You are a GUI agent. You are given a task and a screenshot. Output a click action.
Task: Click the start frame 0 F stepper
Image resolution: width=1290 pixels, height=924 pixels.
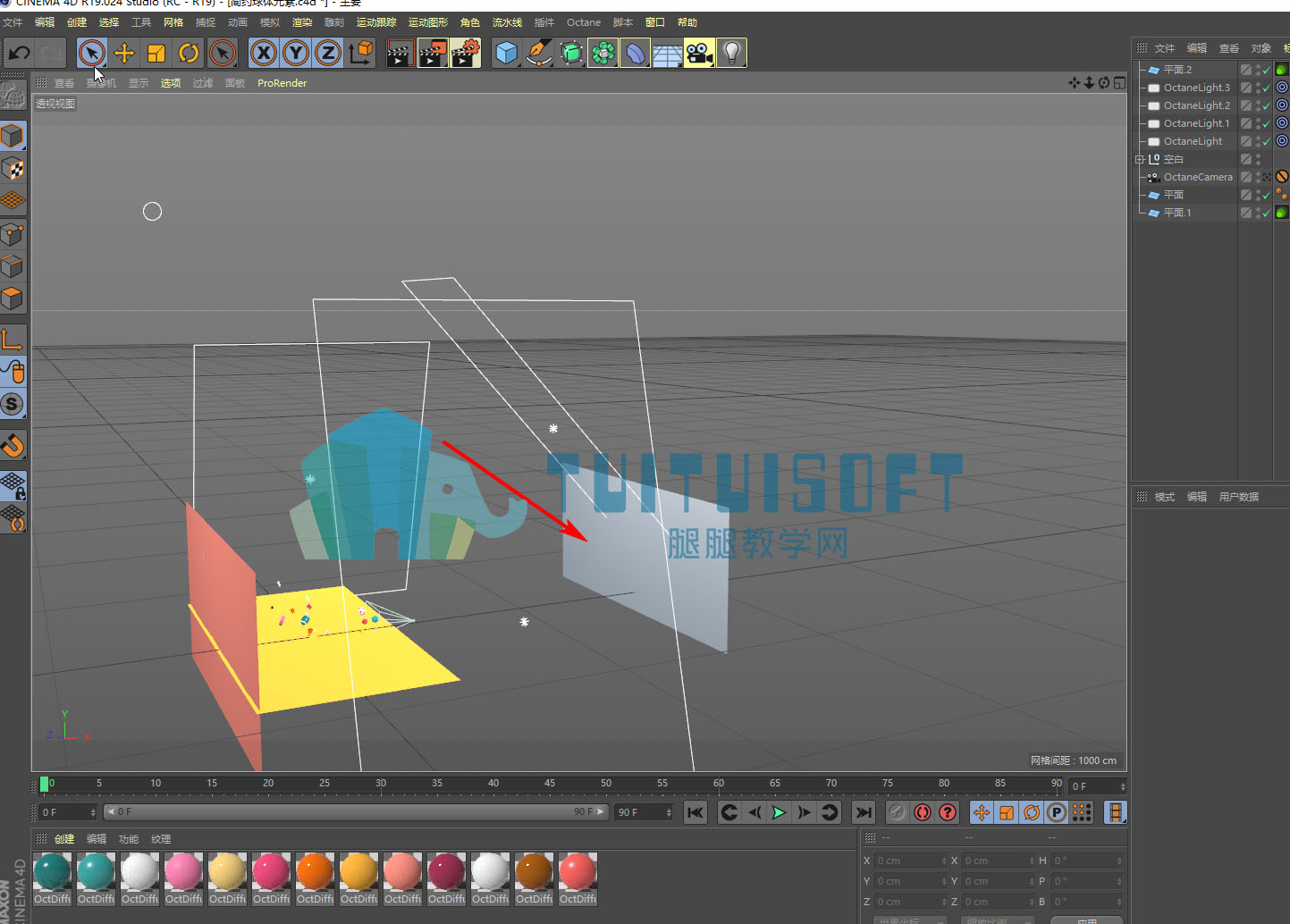coord(93,812)
